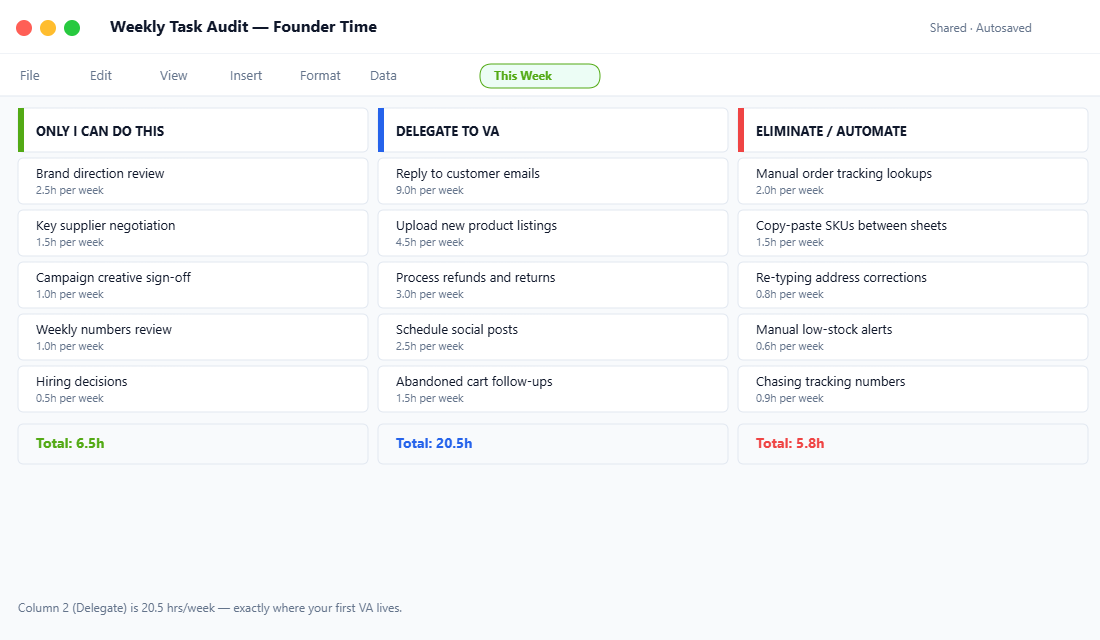Open the Format menu

click(320, 76)
